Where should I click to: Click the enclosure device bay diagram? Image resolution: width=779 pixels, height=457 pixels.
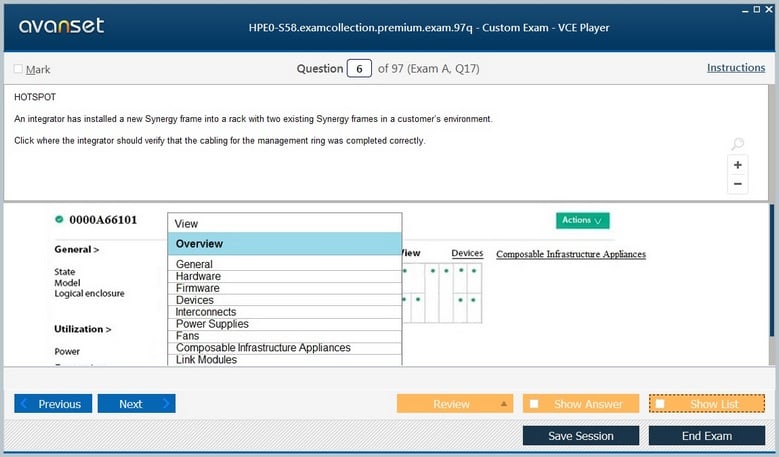click(442, 293)
